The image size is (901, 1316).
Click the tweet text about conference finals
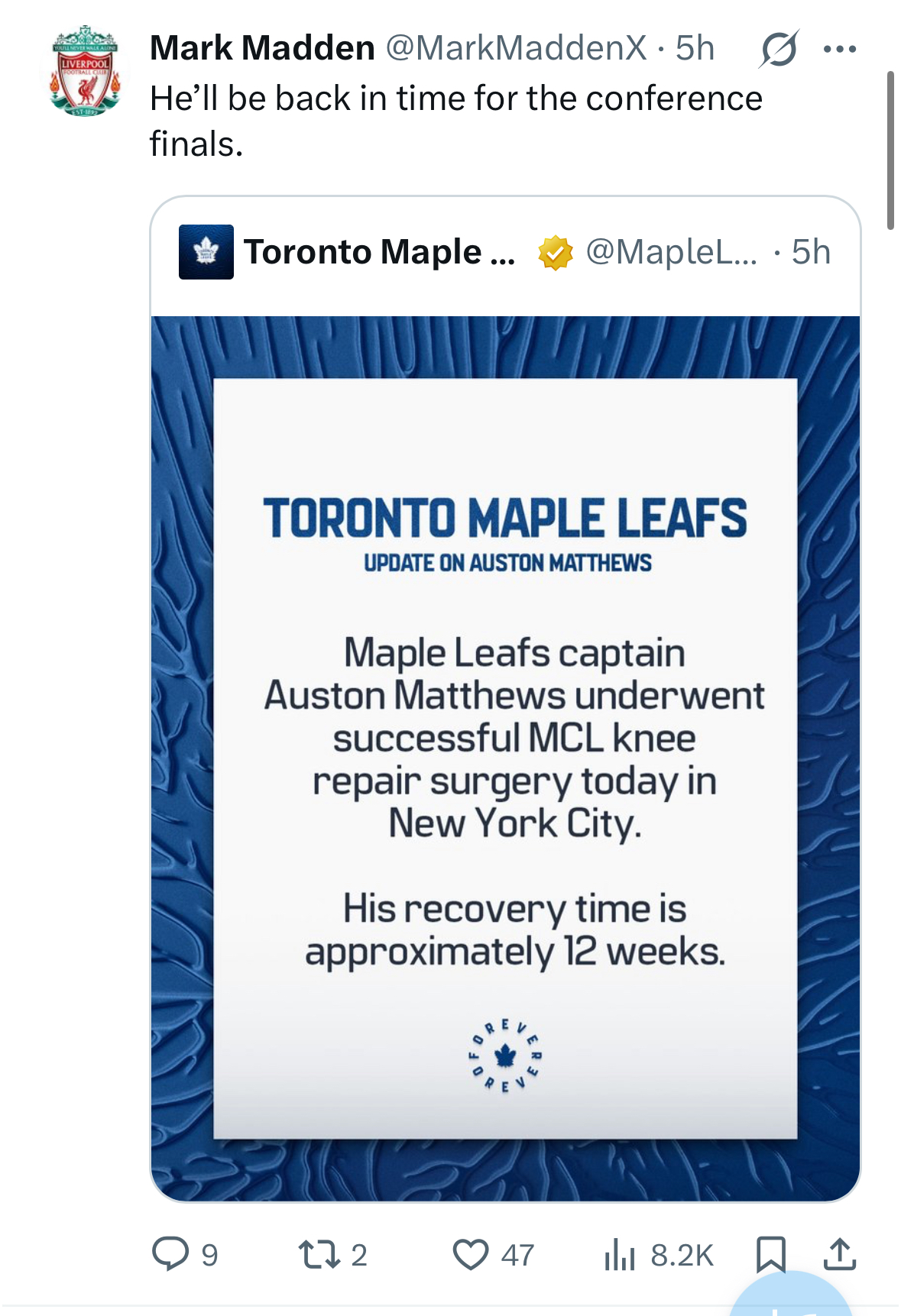455,121
